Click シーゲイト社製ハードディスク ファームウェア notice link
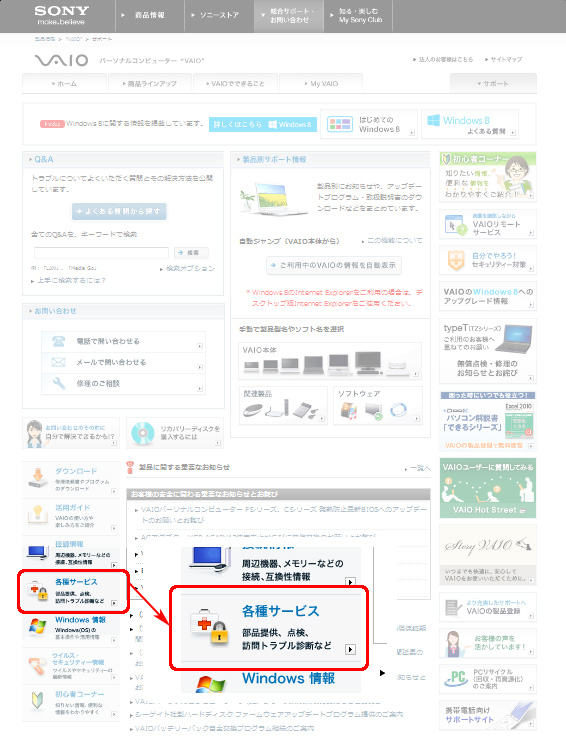The height and width of the screenshot is (736, 566). tap(269, 714)
